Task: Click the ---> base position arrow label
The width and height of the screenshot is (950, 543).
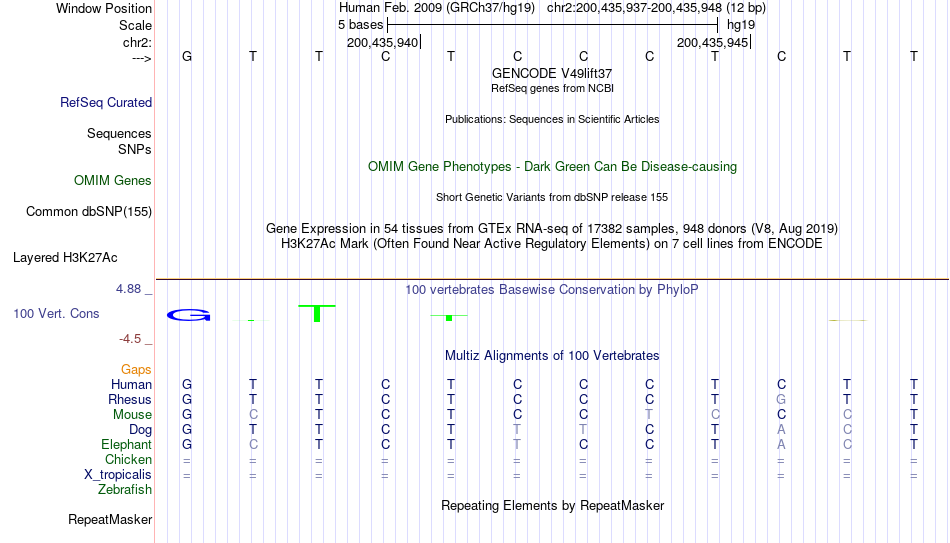Action: click(x=142, y=58)
